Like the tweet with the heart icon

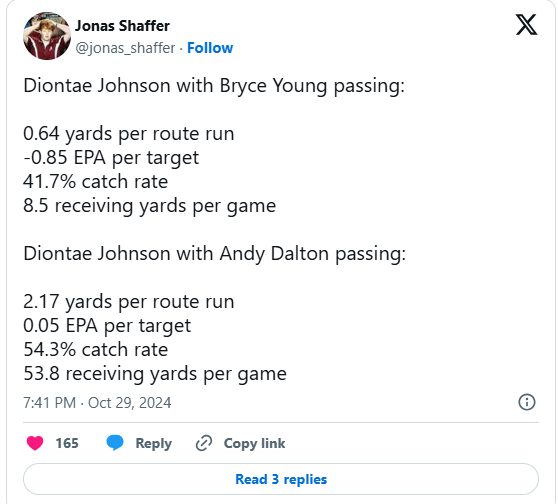point(35,443)
